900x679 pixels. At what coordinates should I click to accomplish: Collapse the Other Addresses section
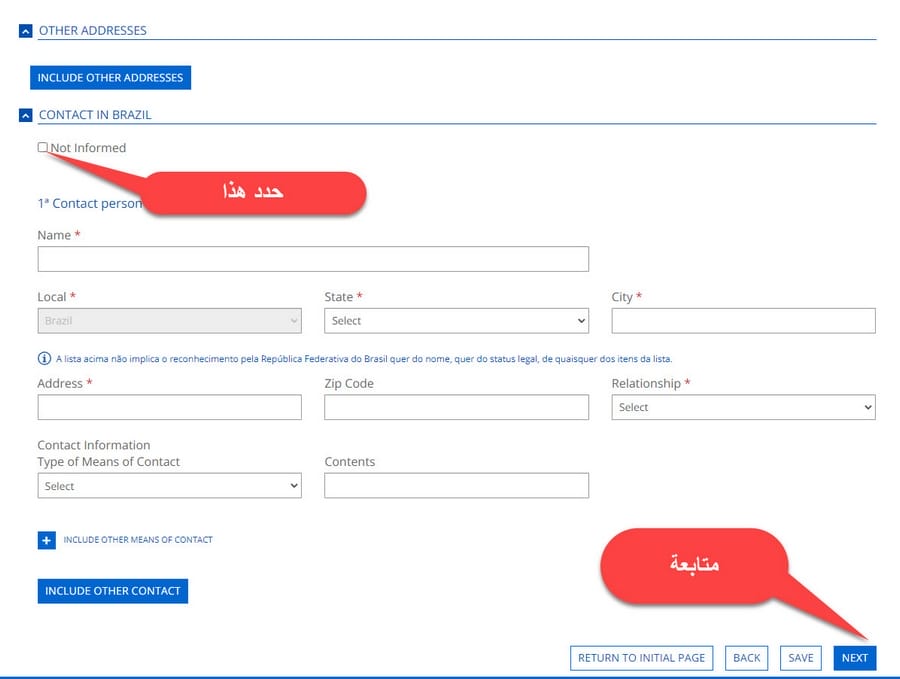pyautogui.click(x=26, y=31)
